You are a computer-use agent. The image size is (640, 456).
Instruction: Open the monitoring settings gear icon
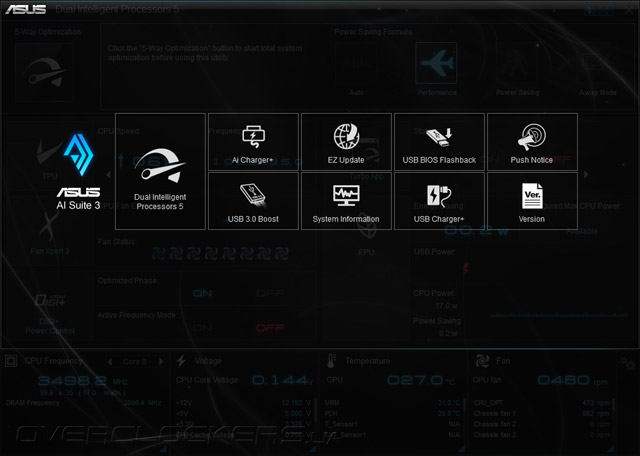pos(628,363)
